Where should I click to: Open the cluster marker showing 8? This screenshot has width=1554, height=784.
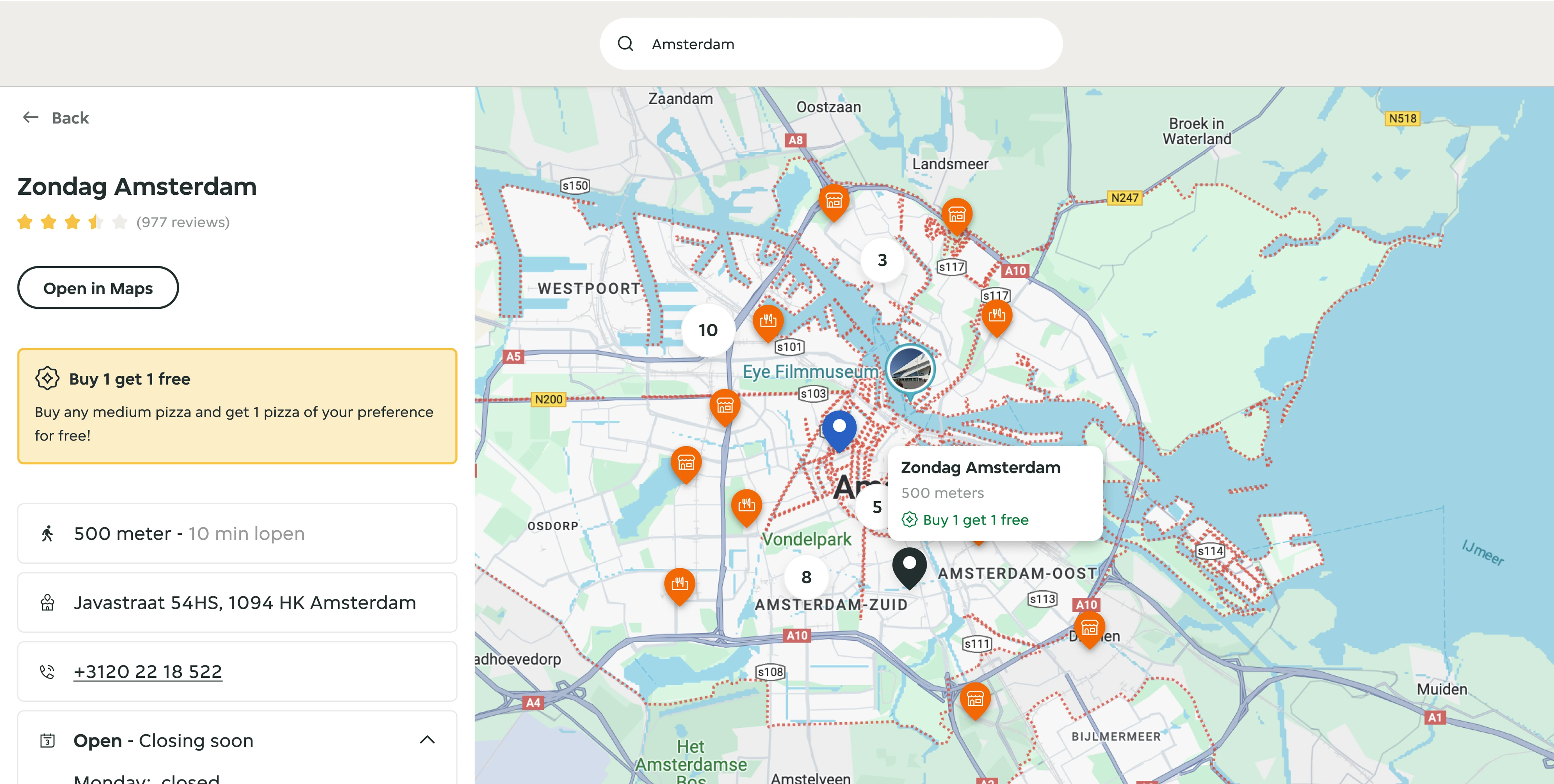click(806, 577)
